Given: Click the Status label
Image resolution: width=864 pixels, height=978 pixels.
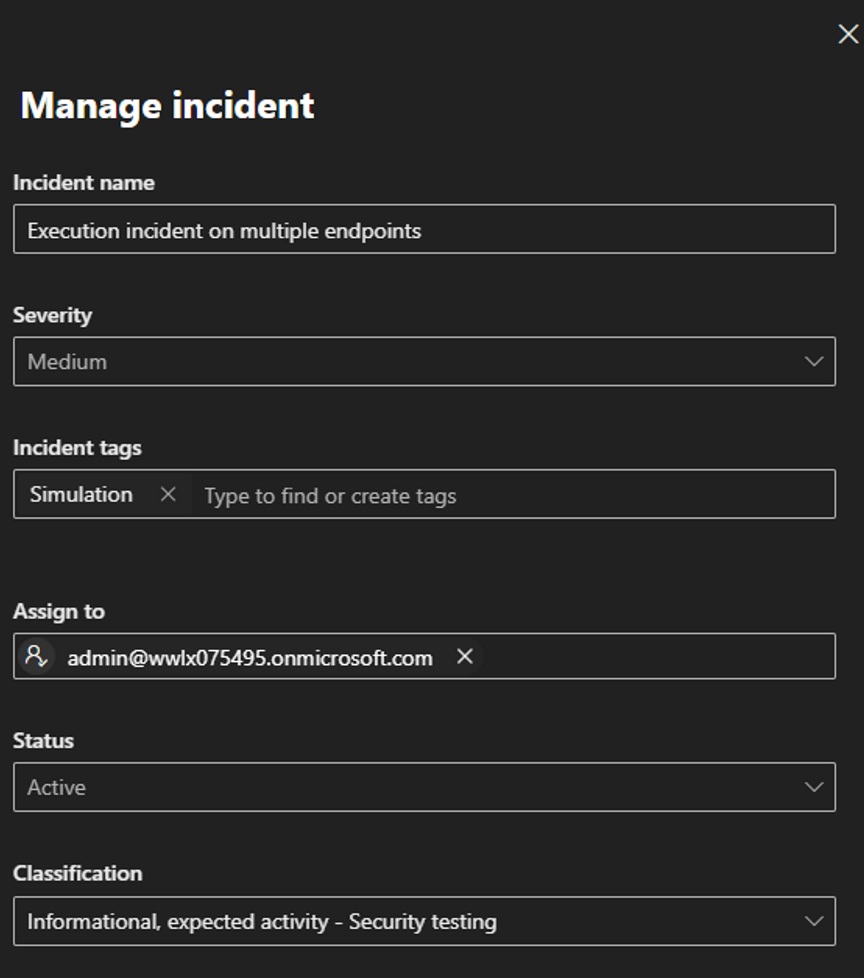Looking at the screenshot, I should (x=44, y=741).
